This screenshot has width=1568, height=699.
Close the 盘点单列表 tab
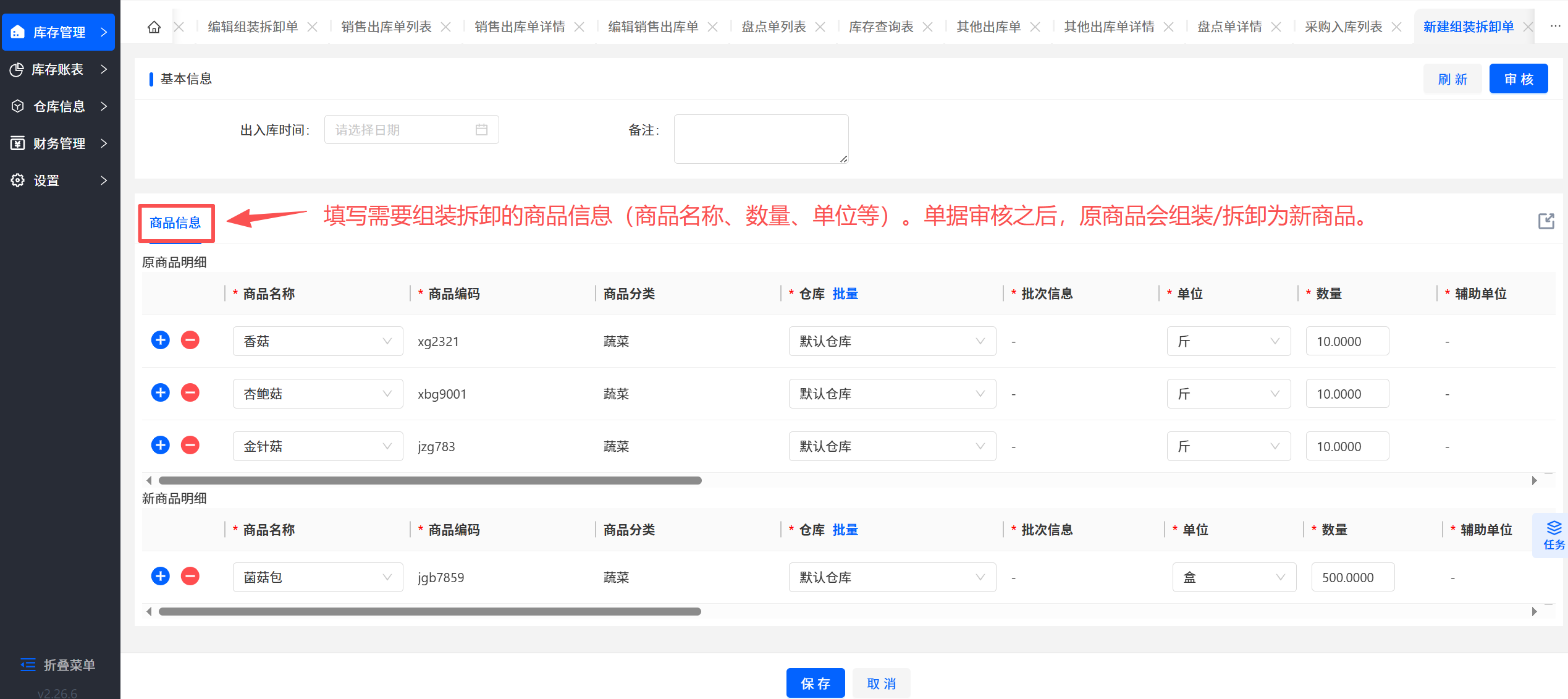point(820,27)
